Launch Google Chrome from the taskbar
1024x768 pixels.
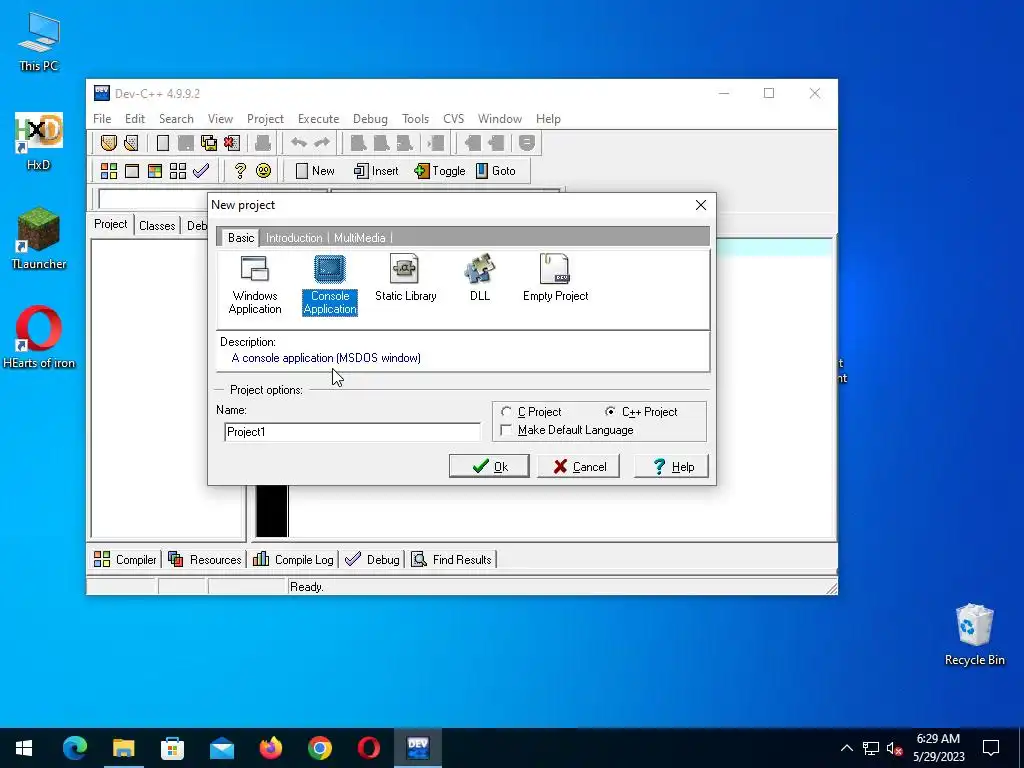point(319,748)
